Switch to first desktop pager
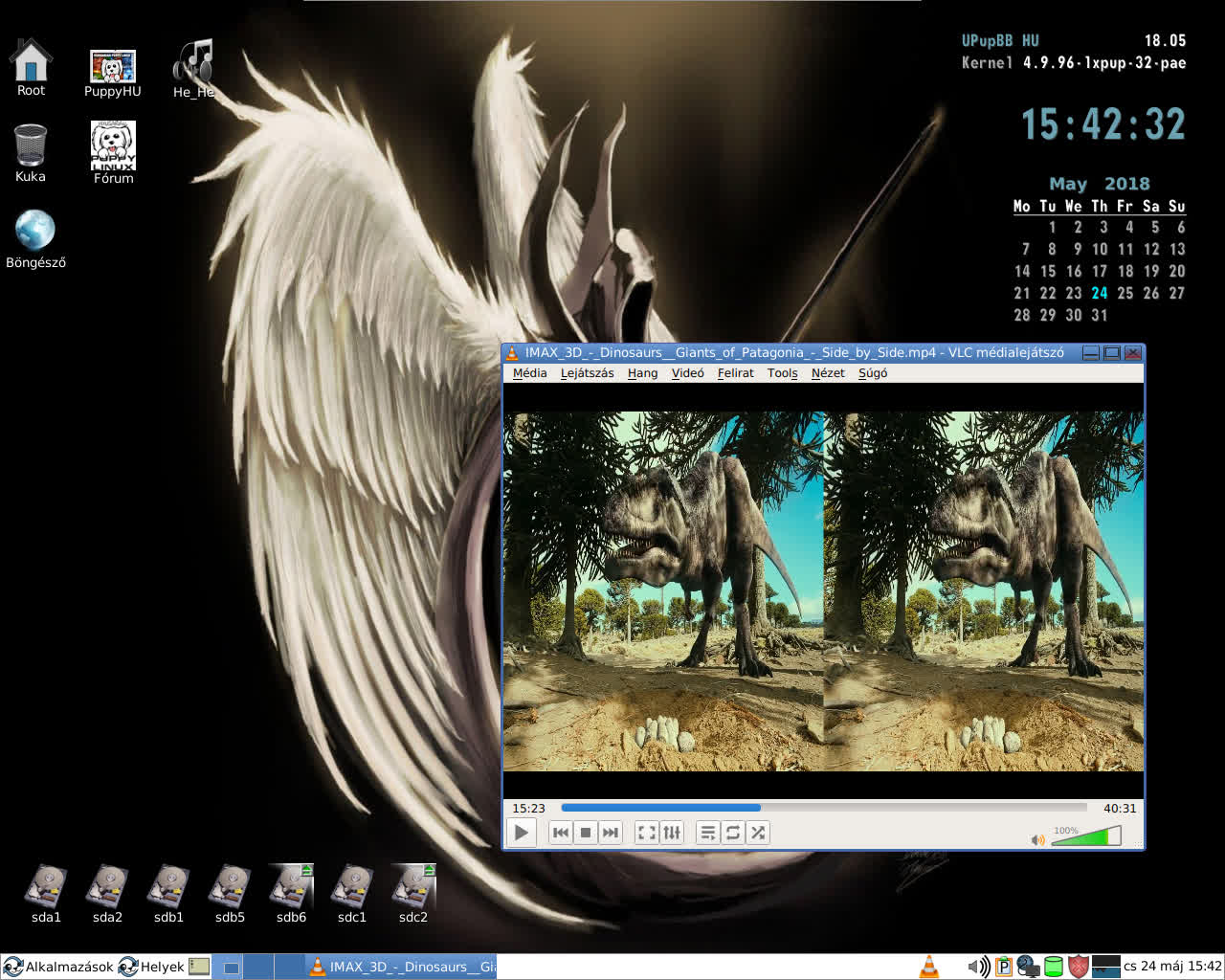The image size is (1225, 980). (228, 967)
